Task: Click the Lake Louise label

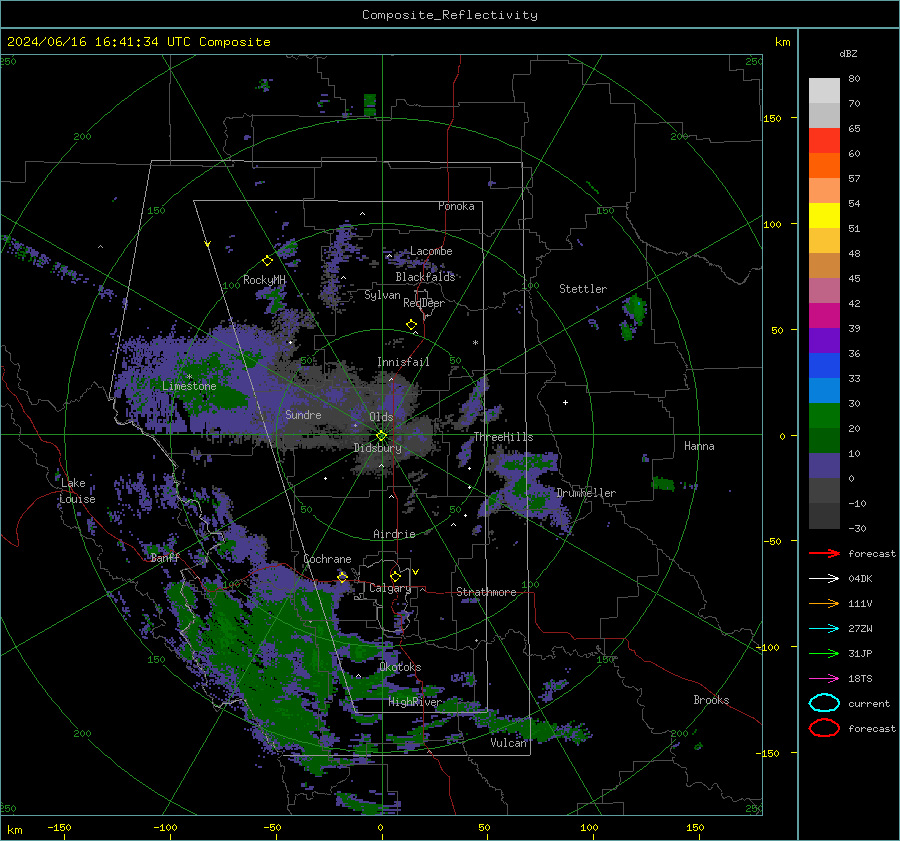Action: [77, 491]
